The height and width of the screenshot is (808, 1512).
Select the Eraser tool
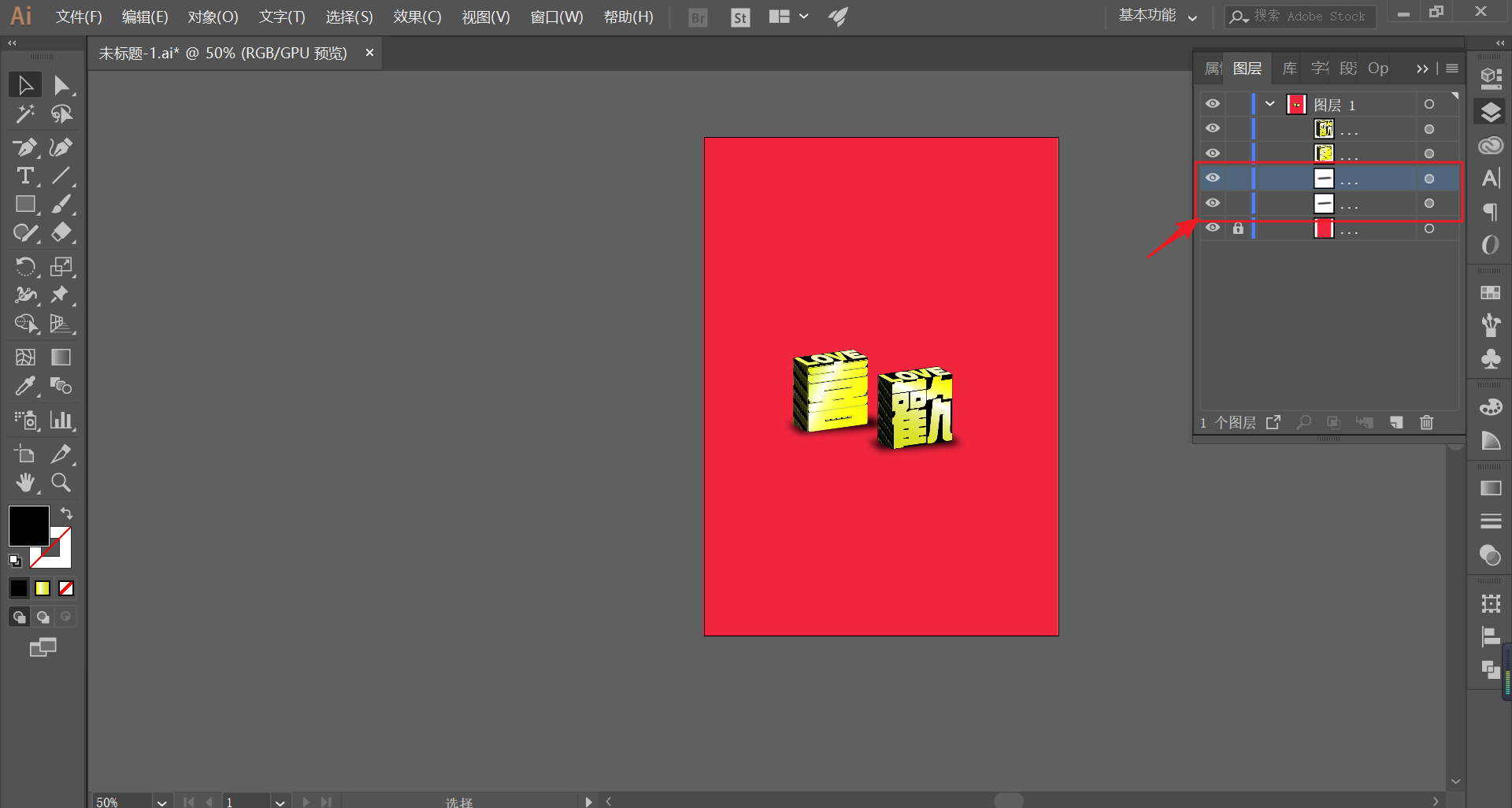coord(61,233)
